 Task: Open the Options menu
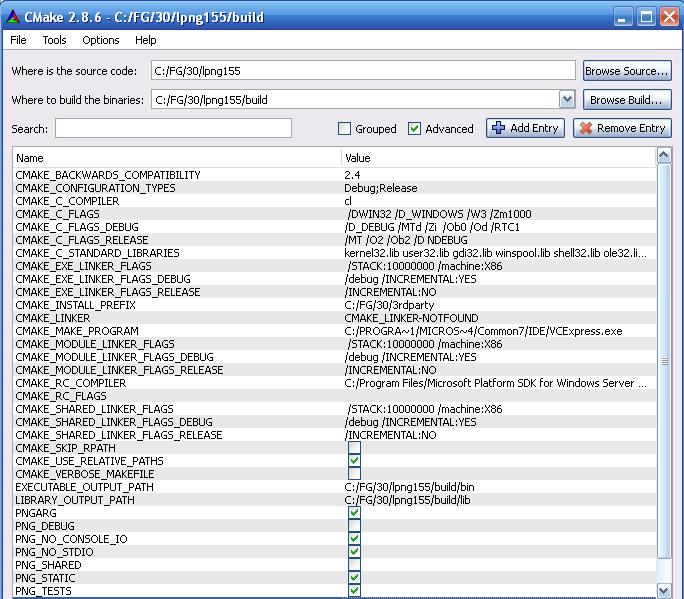pos(100,40)
